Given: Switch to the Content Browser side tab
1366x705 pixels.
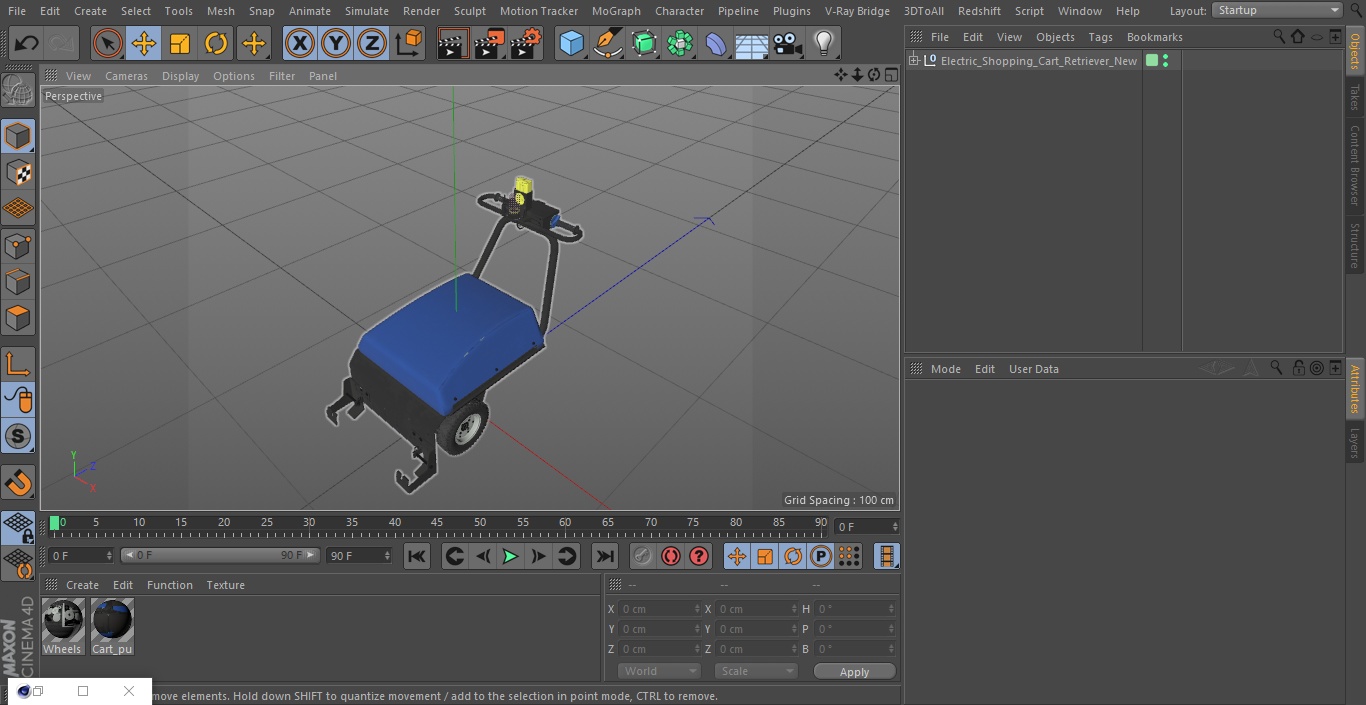Looking at the screenshot, I should click(x=1355, y=165).
